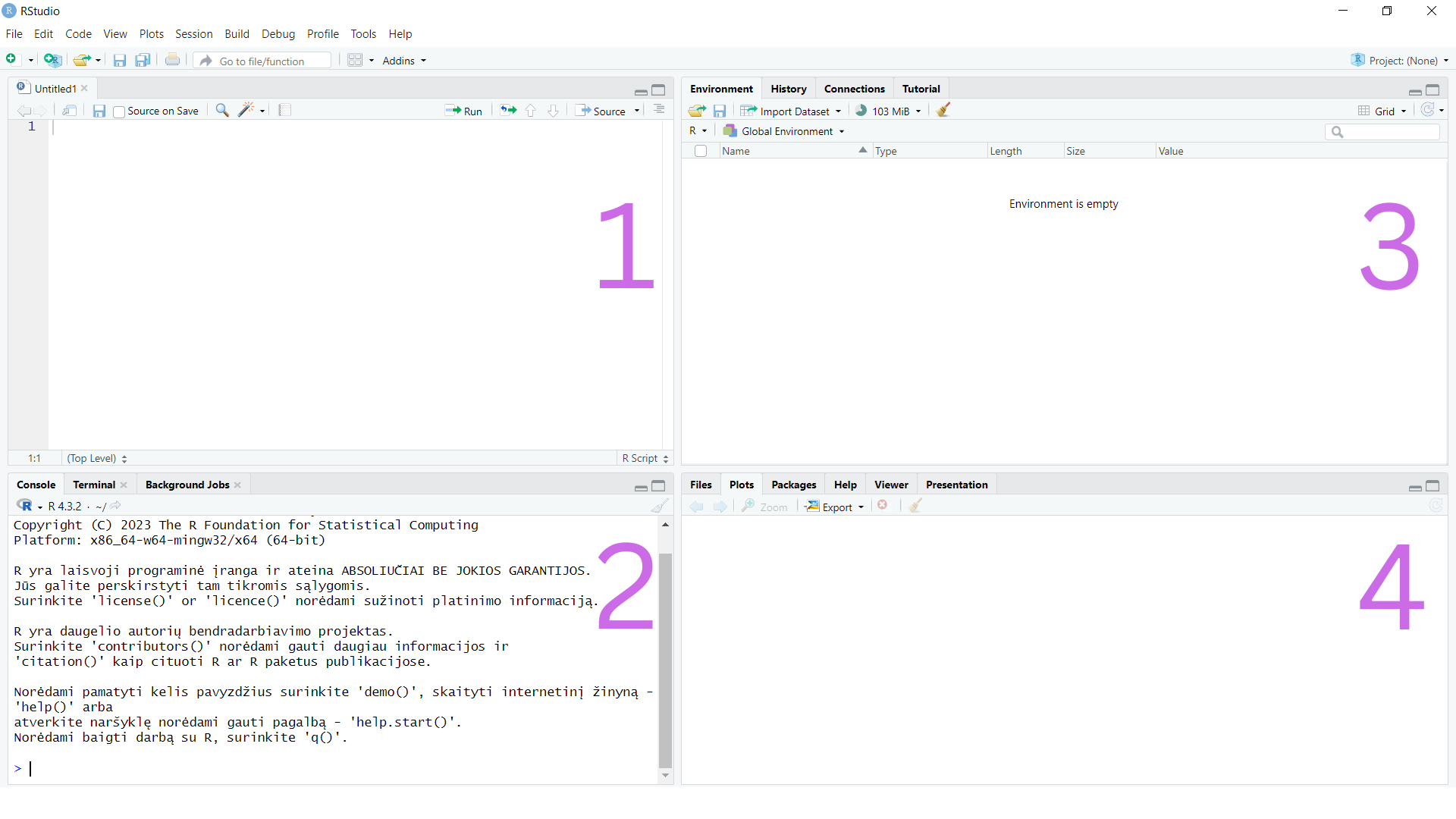The height and width of the screenshot is (819, 1456).
Task: Save the workspace with the save icon
Action: click(x=720, y=111)
